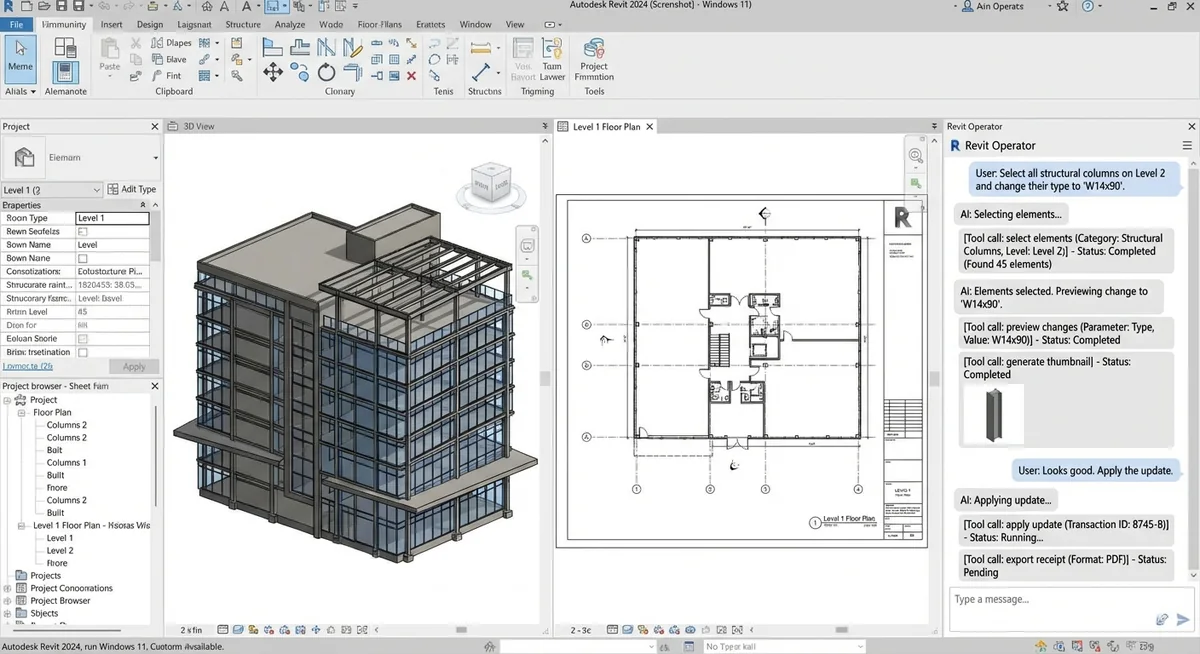Click the Revit Operator logo in the right panel
The width and height of the screenshot is (1200, 654).
[958, 145]
